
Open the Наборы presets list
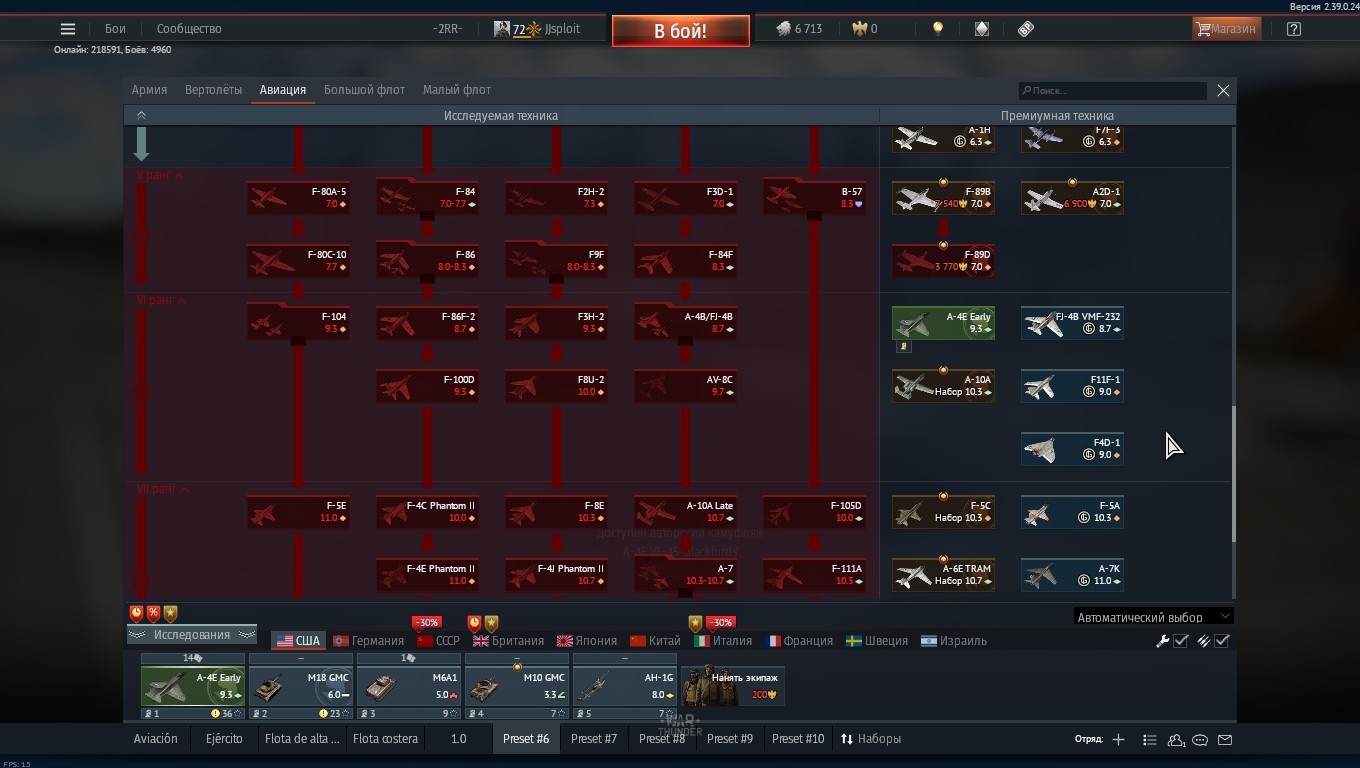point(870,739)
